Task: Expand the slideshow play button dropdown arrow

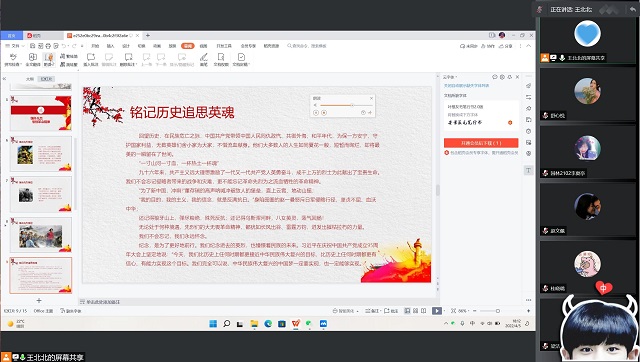Action: (x=444, y=311)
